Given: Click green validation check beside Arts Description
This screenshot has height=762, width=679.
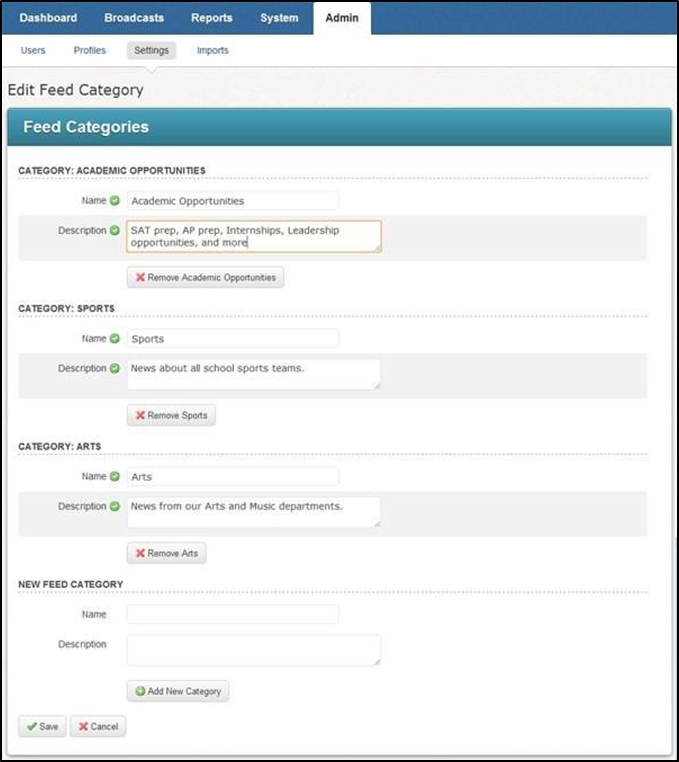Looking at the screenshot, I should (x=115, y=507).
